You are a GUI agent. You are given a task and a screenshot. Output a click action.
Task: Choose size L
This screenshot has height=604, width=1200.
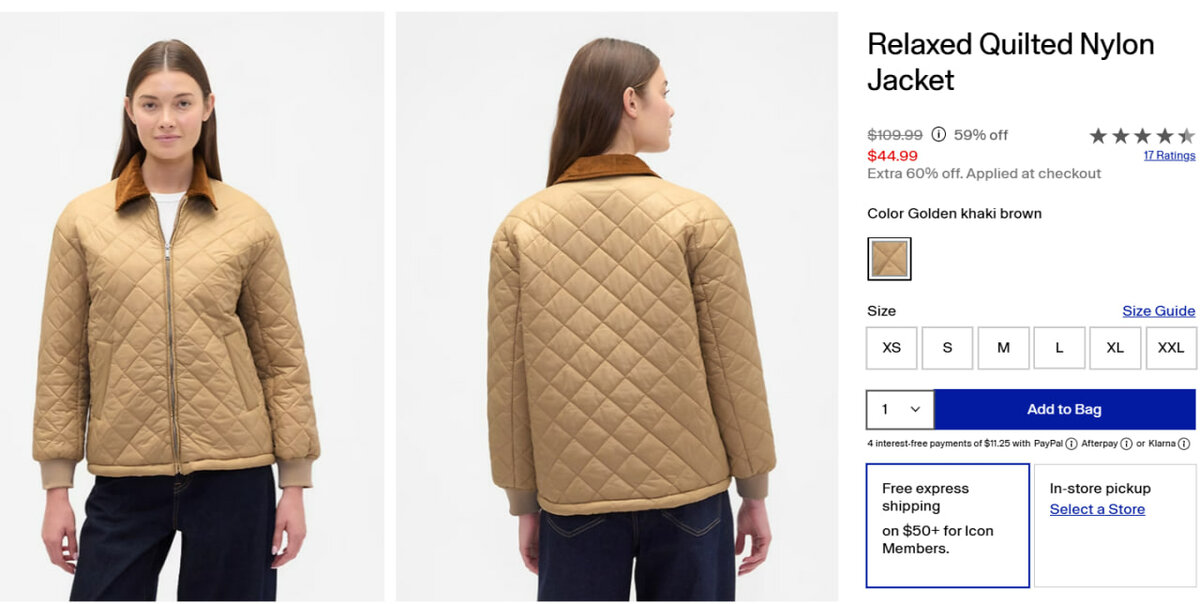point(1059,348)
